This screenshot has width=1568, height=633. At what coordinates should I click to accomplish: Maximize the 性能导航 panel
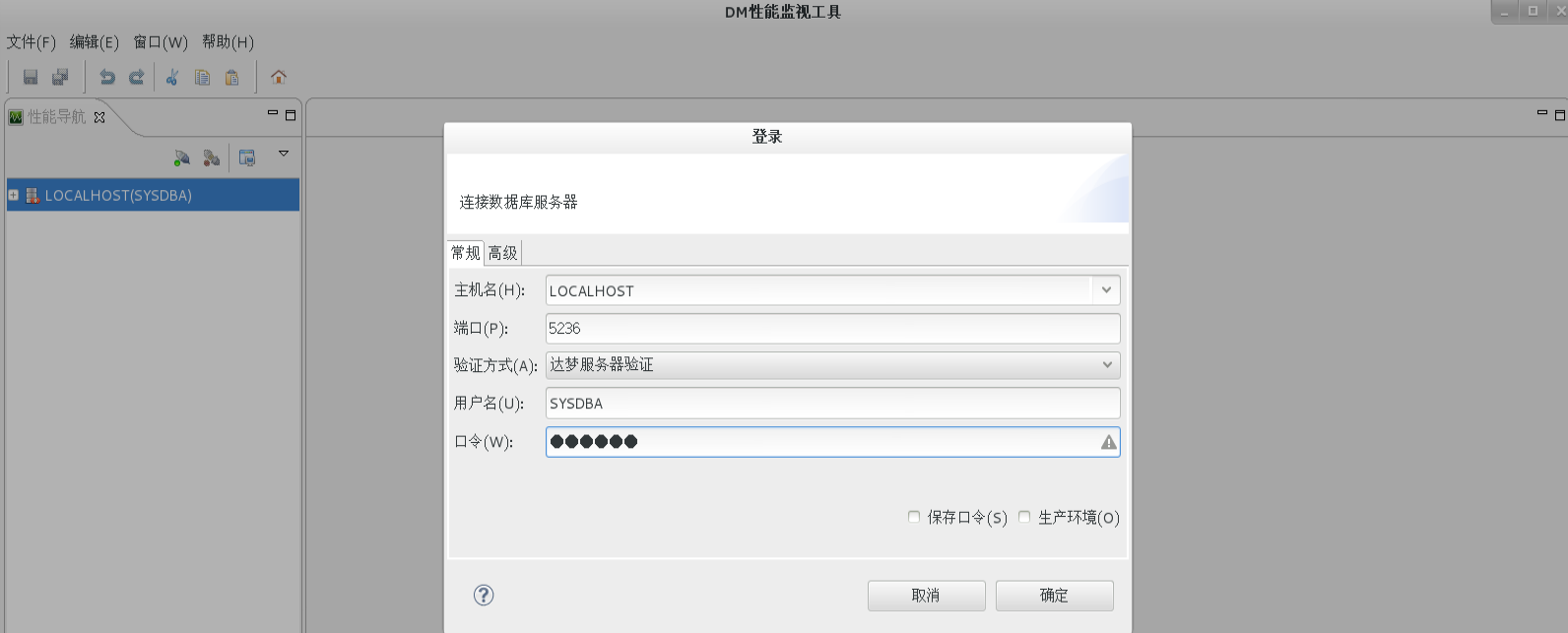[291, 115]
